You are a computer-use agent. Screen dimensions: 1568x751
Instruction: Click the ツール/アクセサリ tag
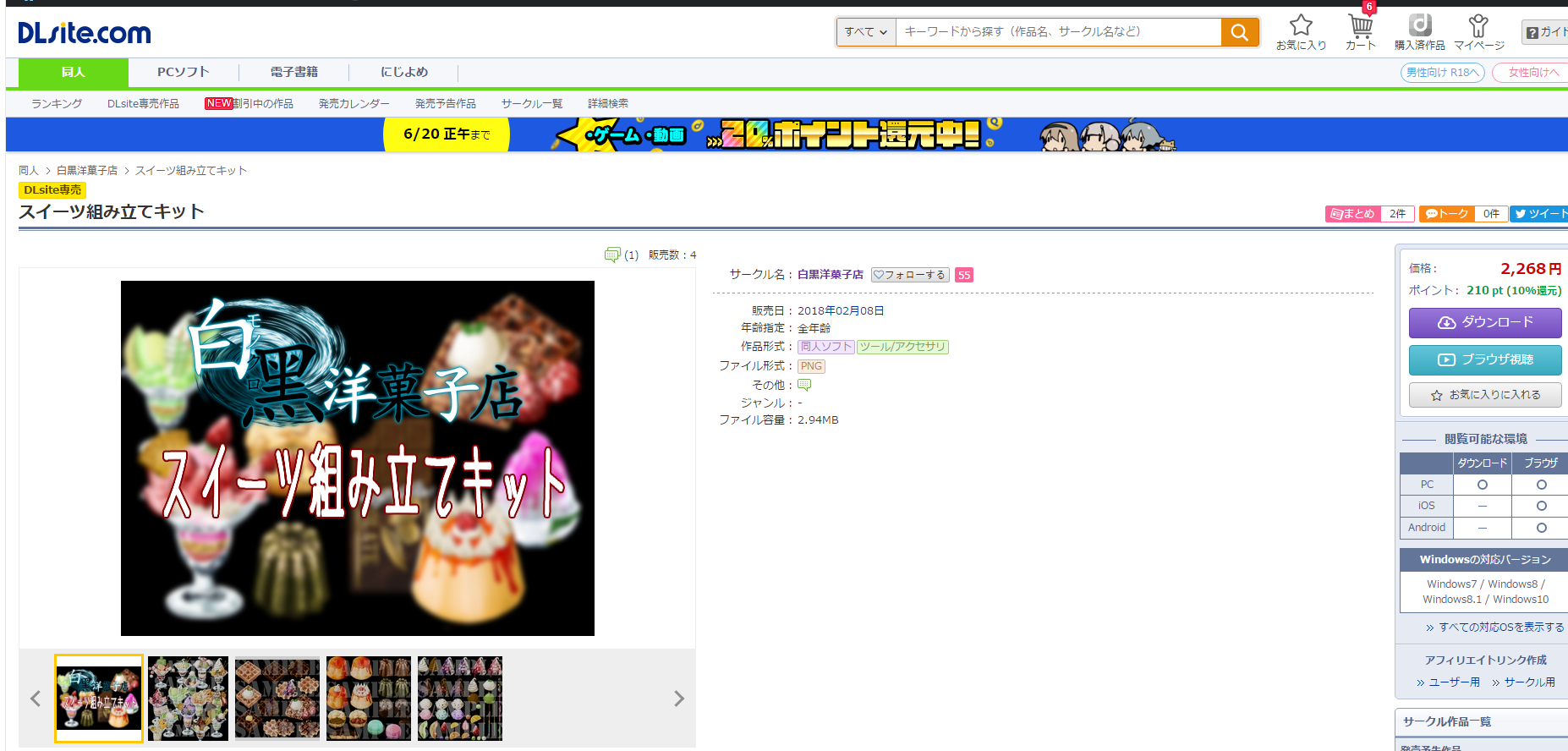click(x=902, y=347)
